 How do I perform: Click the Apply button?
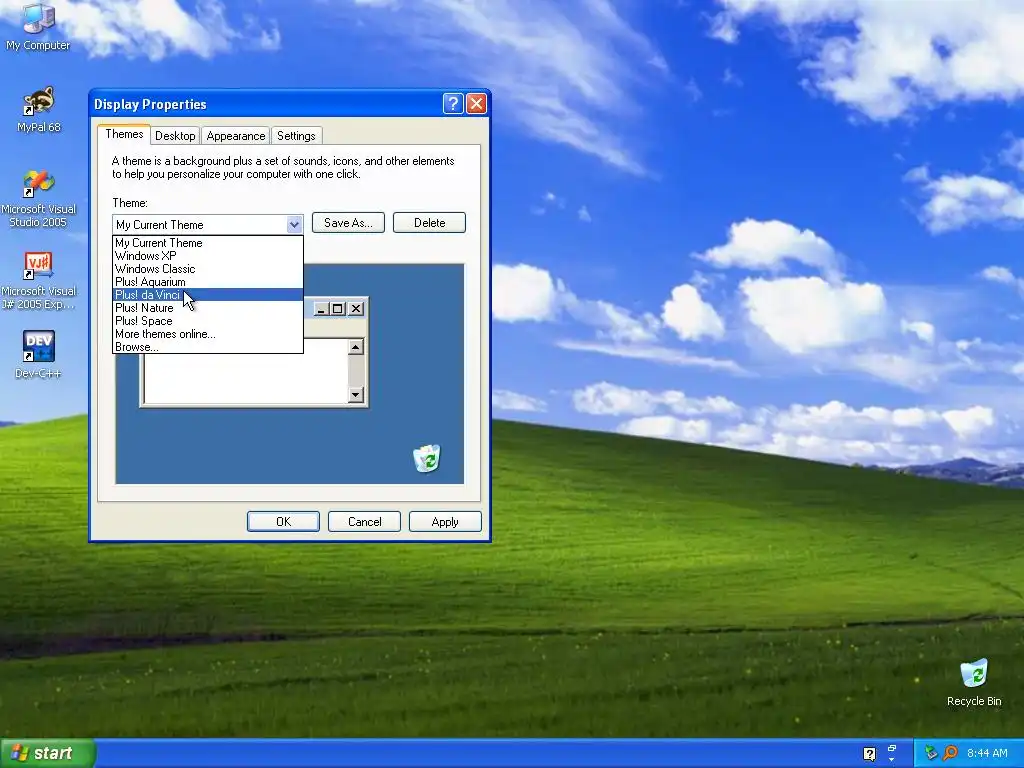(445, 522)
